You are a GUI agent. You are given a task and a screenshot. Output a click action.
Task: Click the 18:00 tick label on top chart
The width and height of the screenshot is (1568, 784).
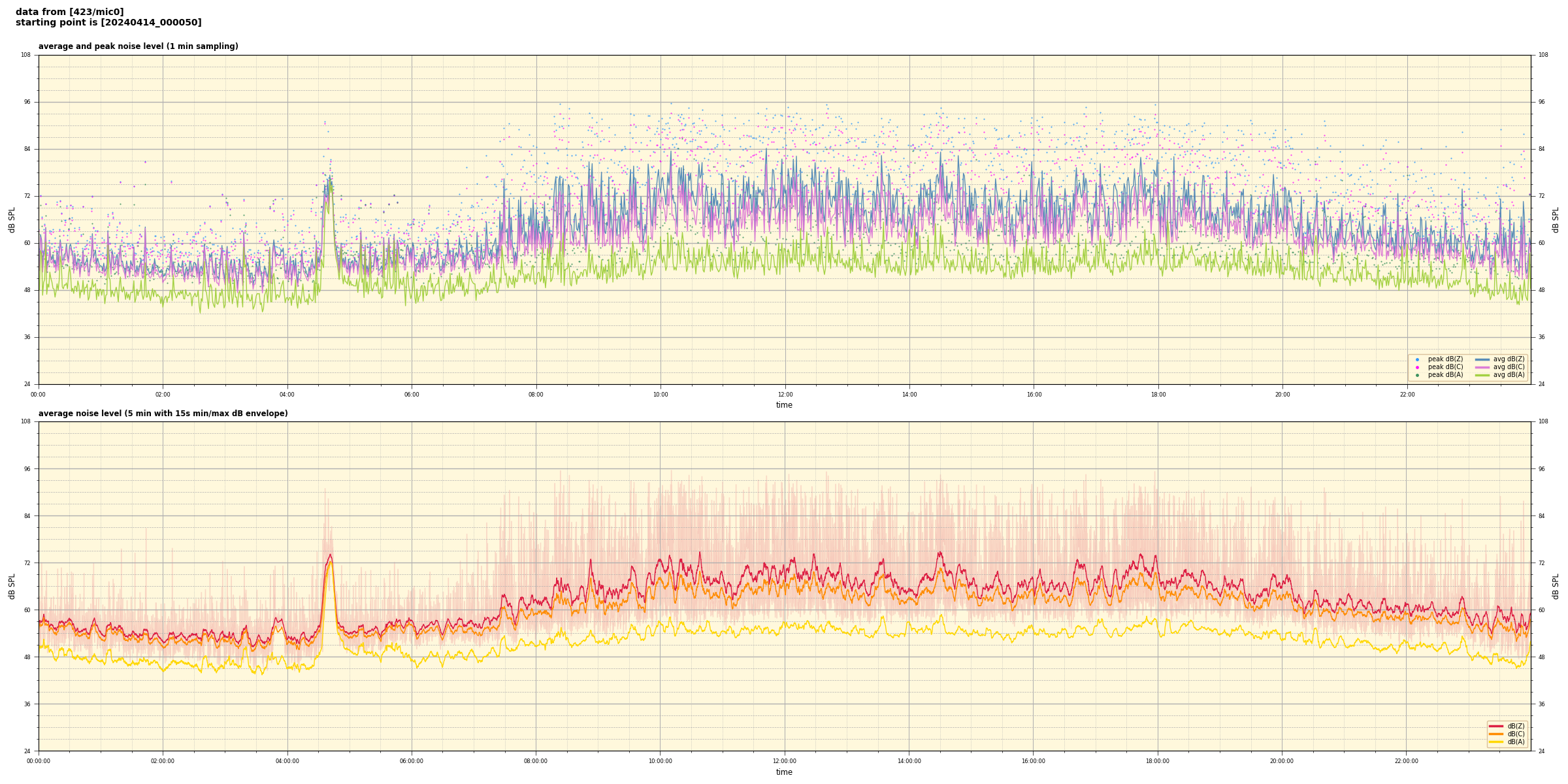click(1158, 395)
